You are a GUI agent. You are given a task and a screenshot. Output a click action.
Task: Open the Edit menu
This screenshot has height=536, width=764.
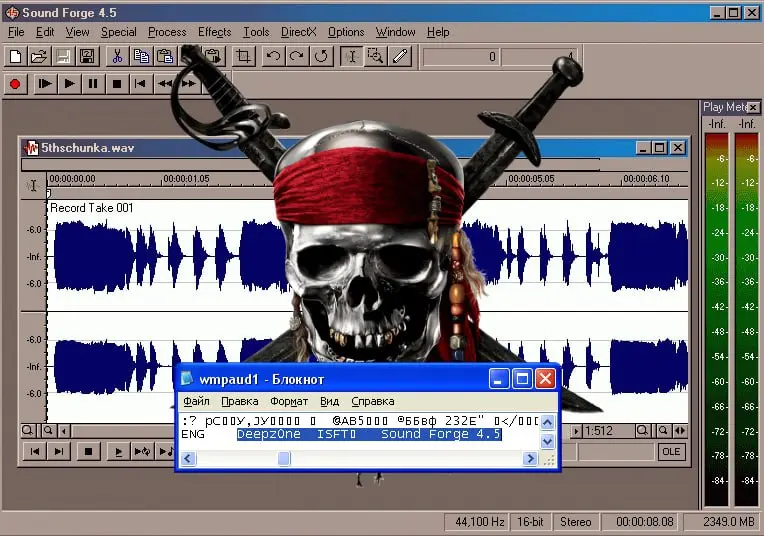(x=45, y=32)
